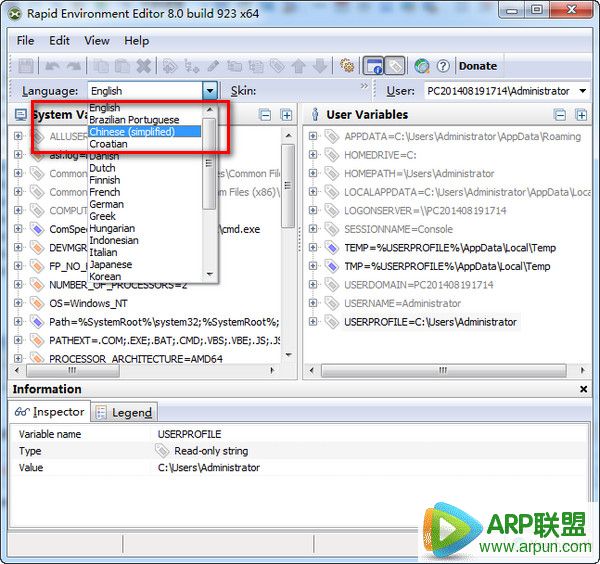Open the Edit menu
This screenshot has width=600, height=564.
pyautogui.click(x=59, y=41)
